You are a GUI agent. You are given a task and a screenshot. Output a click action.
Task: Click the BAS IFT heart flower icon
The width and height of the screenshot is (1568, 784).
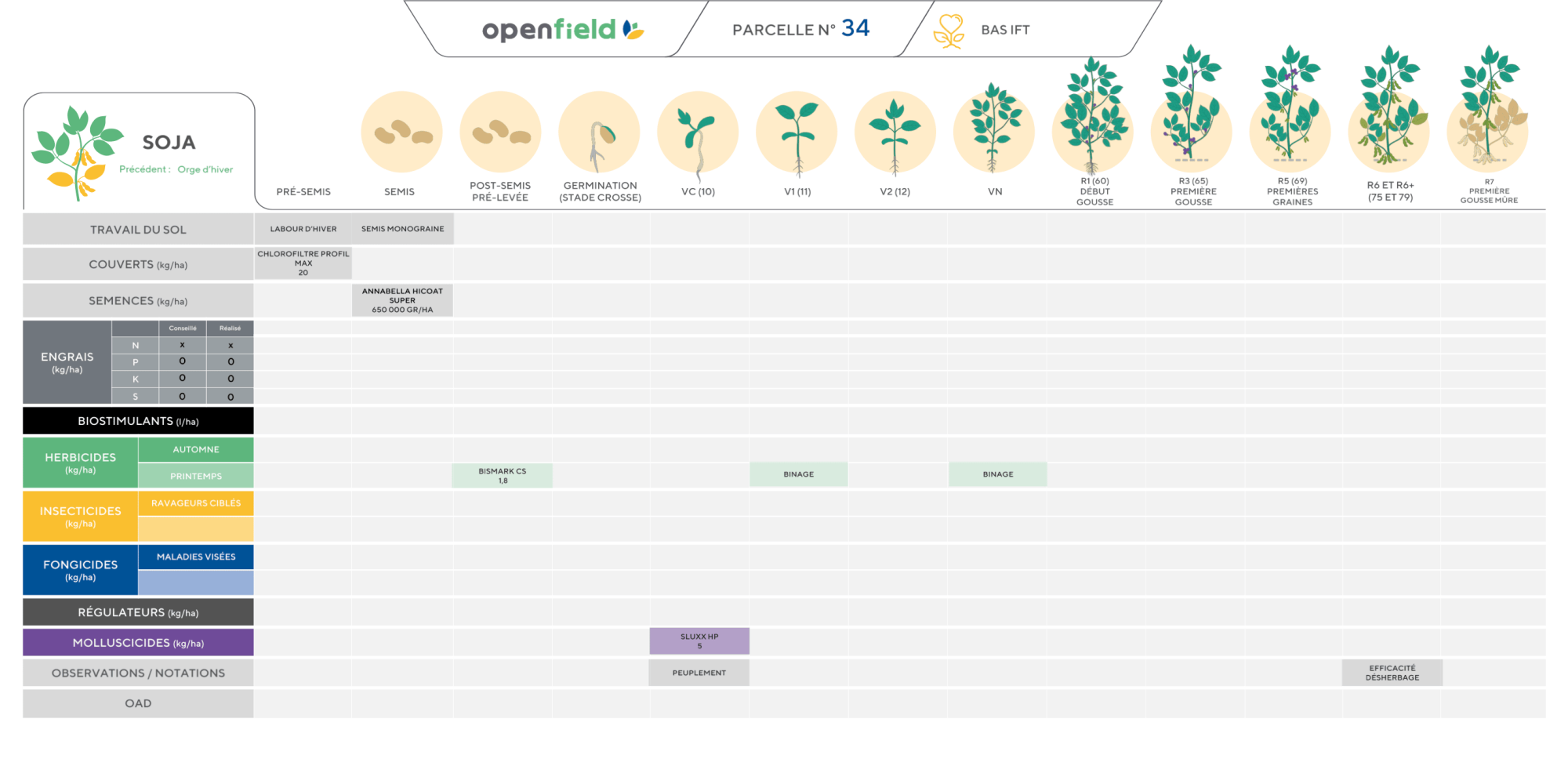coord(949,31)
